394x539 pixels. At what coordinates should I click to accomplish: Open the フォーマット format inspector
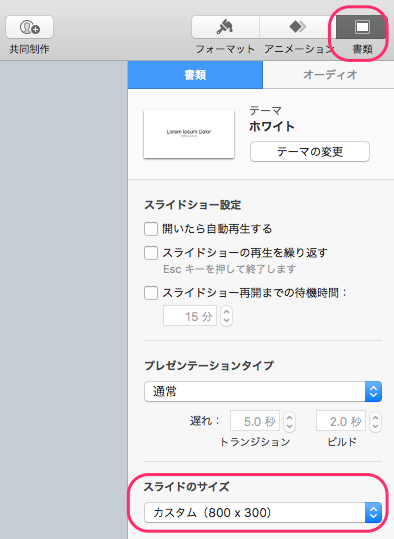click(225, 27)
